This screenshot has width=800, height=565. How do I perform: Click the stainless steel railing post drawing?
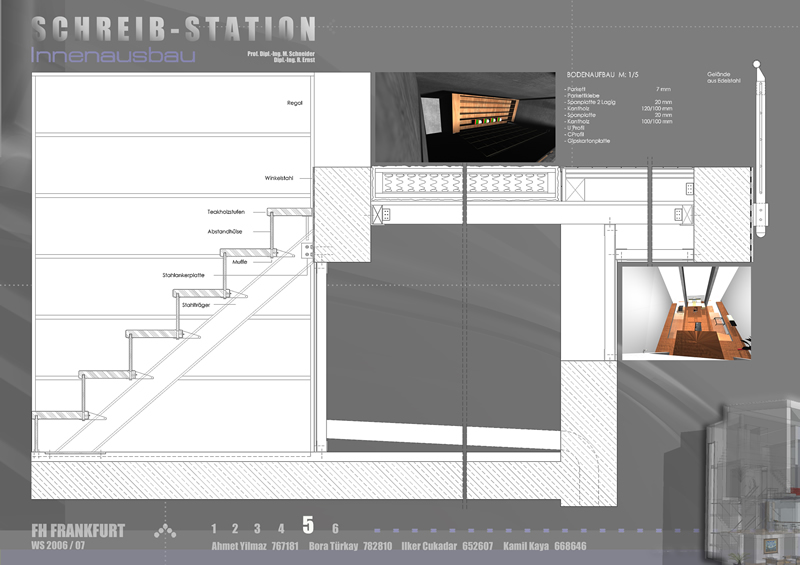pyautogui.click(x=762, y=150)
